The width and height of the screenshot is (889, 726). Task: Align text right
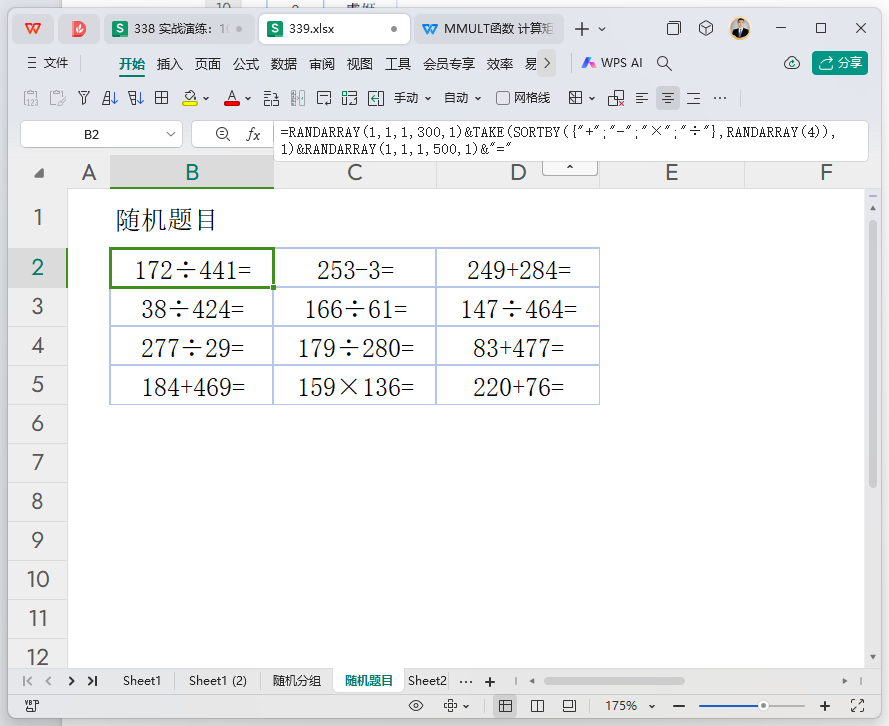tap(693, 98)
